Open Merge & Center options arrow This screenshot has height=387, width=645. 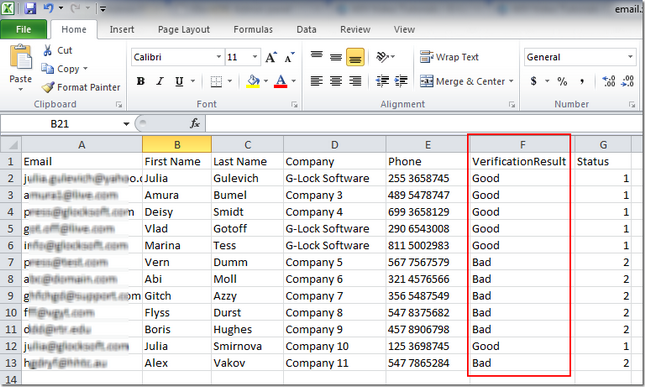coord(511,81)
